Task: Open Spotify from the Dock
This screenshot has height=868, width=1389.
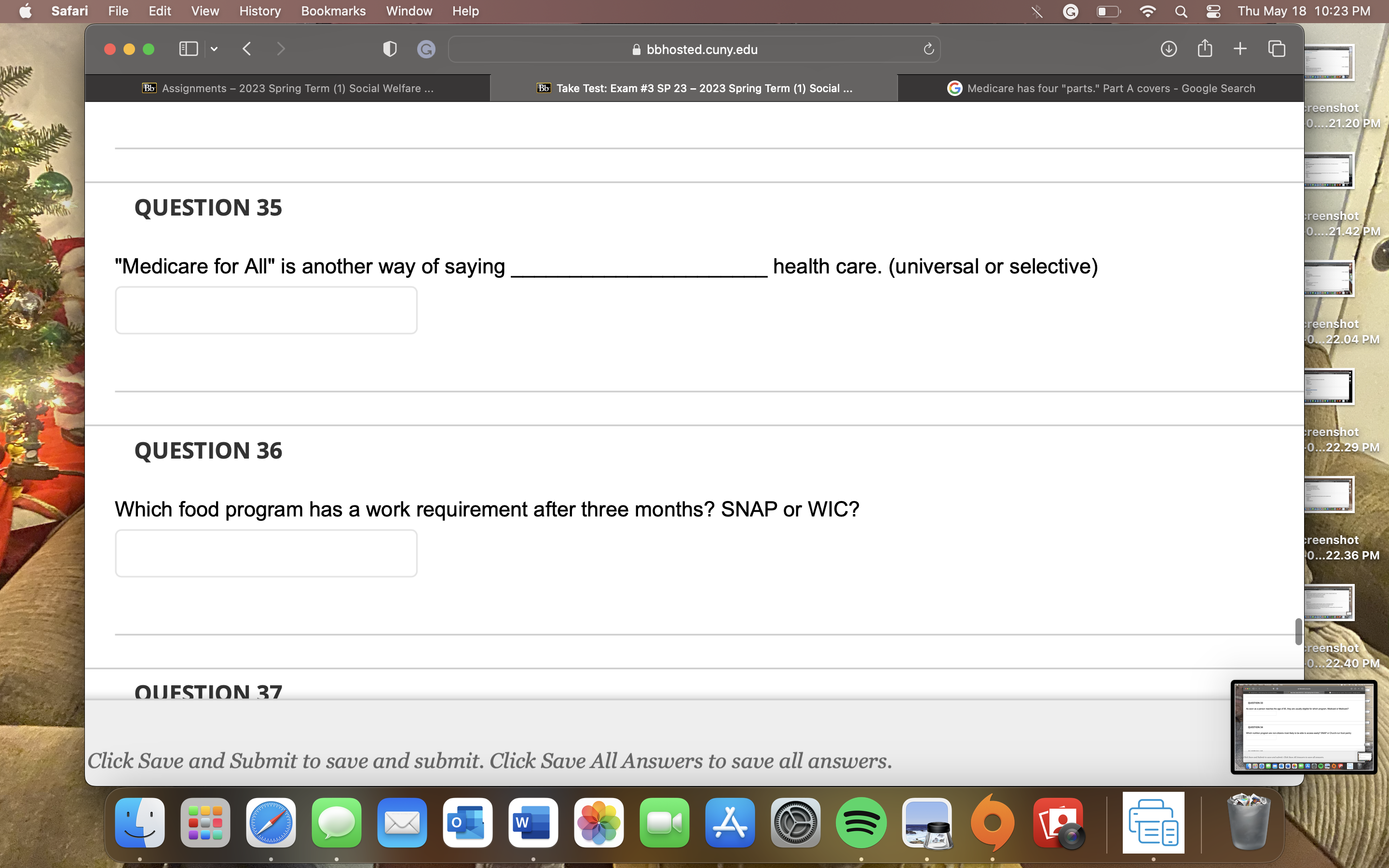Action: [861, 822]
